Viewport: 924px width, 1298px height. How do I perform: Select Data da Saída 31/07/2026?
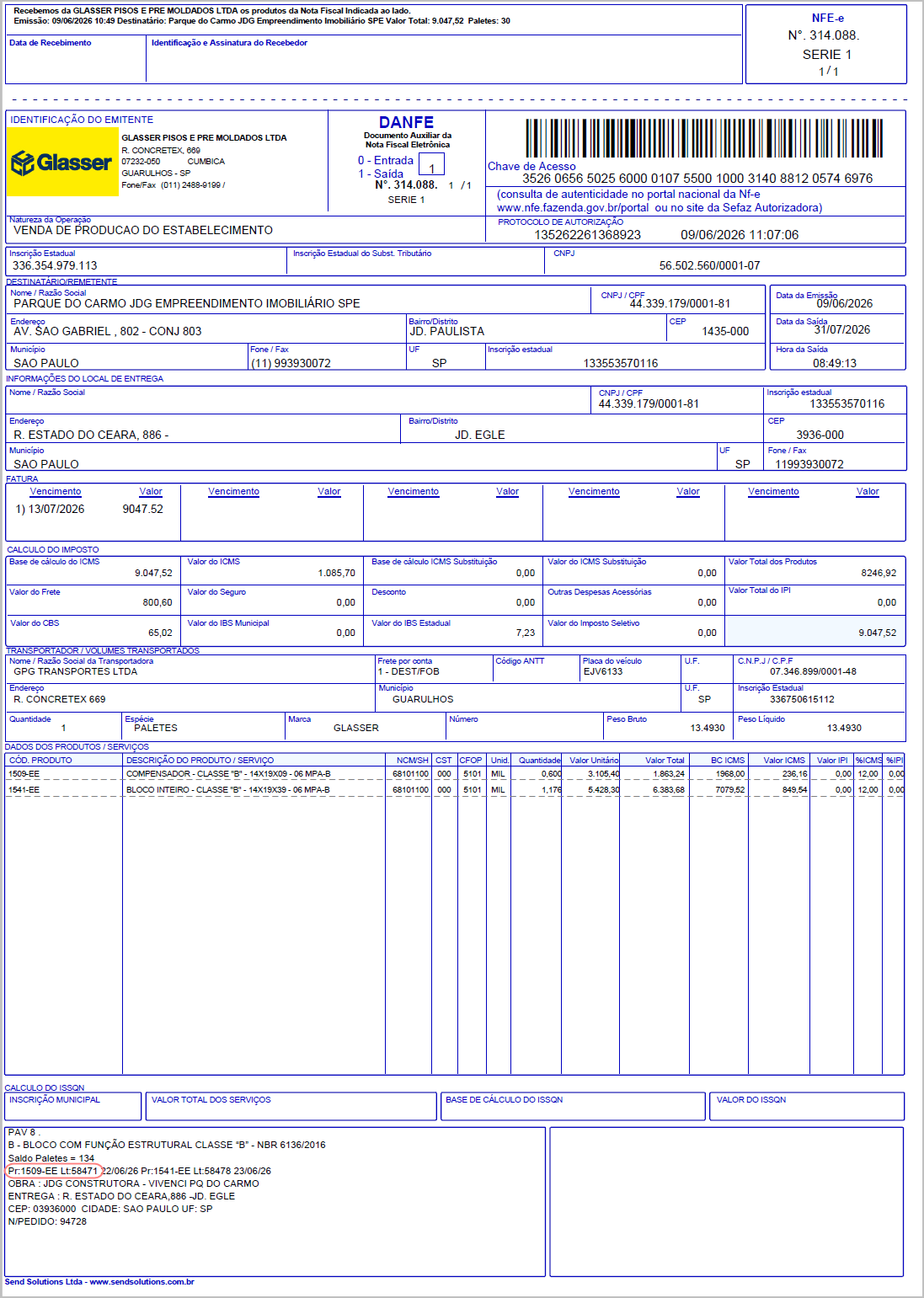(x=841, y=329)
